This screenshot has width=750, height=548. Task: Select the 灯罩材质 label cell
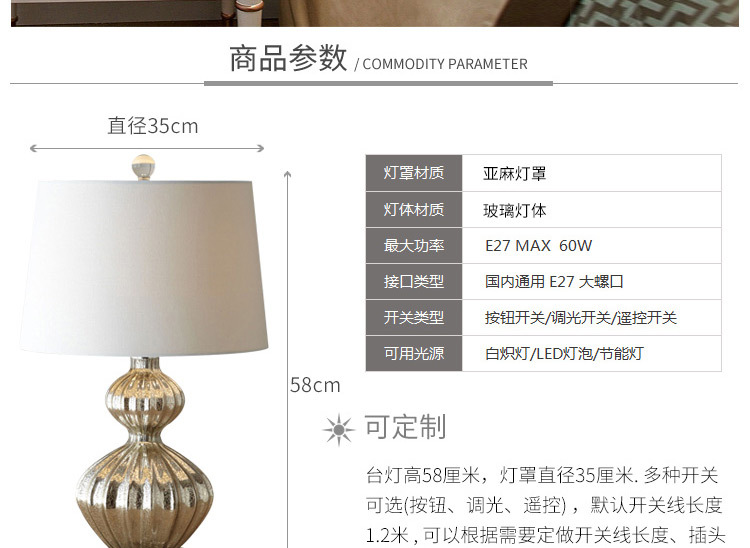pos(414,173)
